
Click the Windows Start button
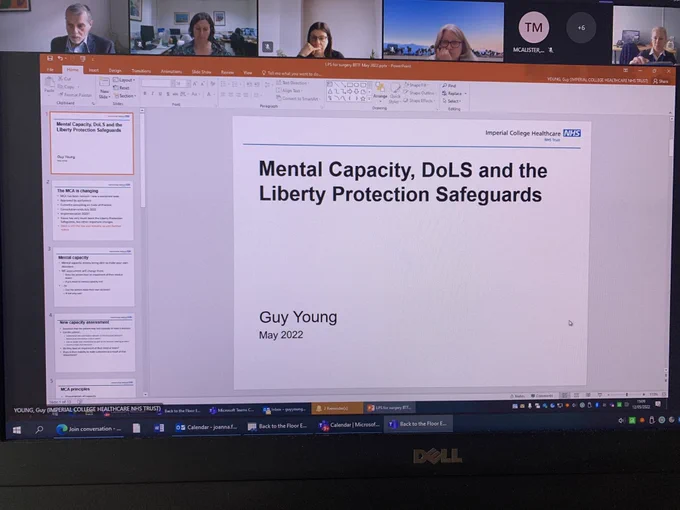pyautogui.click(x=17, y=430)
